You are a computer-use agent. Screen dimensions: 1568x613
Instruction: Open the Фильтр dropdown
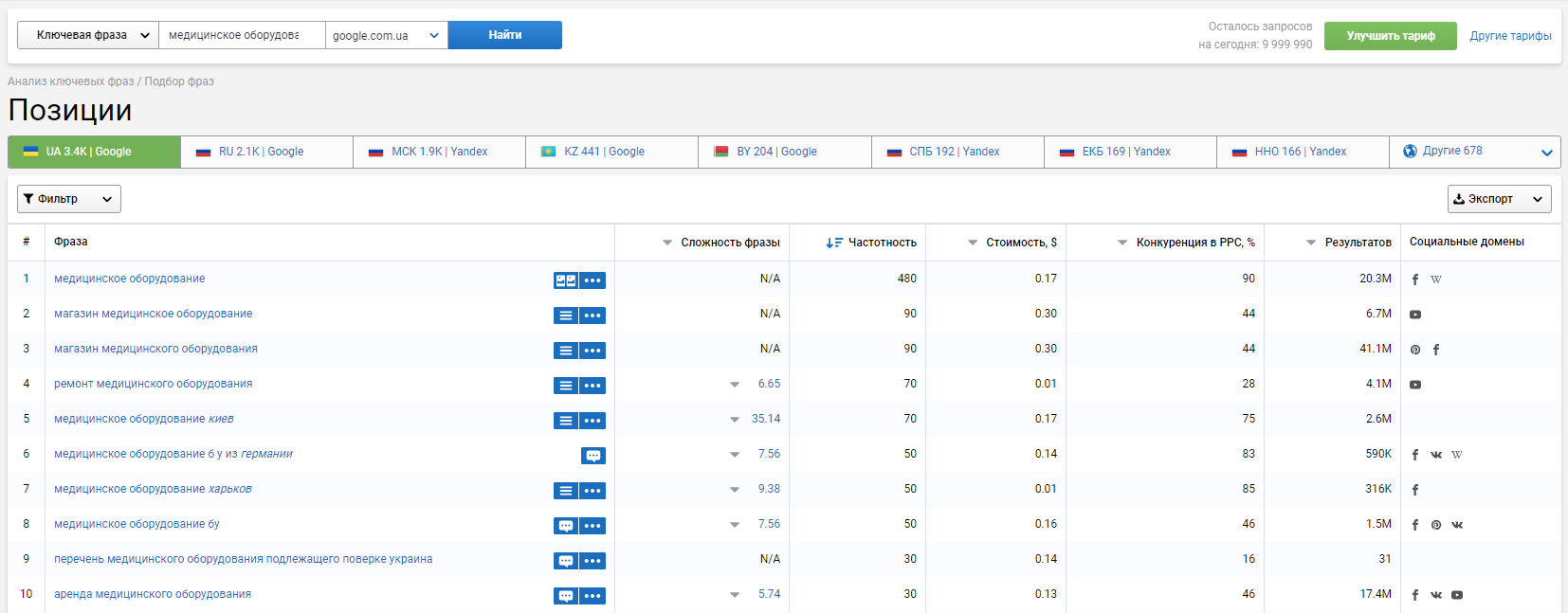click(69, 199)
